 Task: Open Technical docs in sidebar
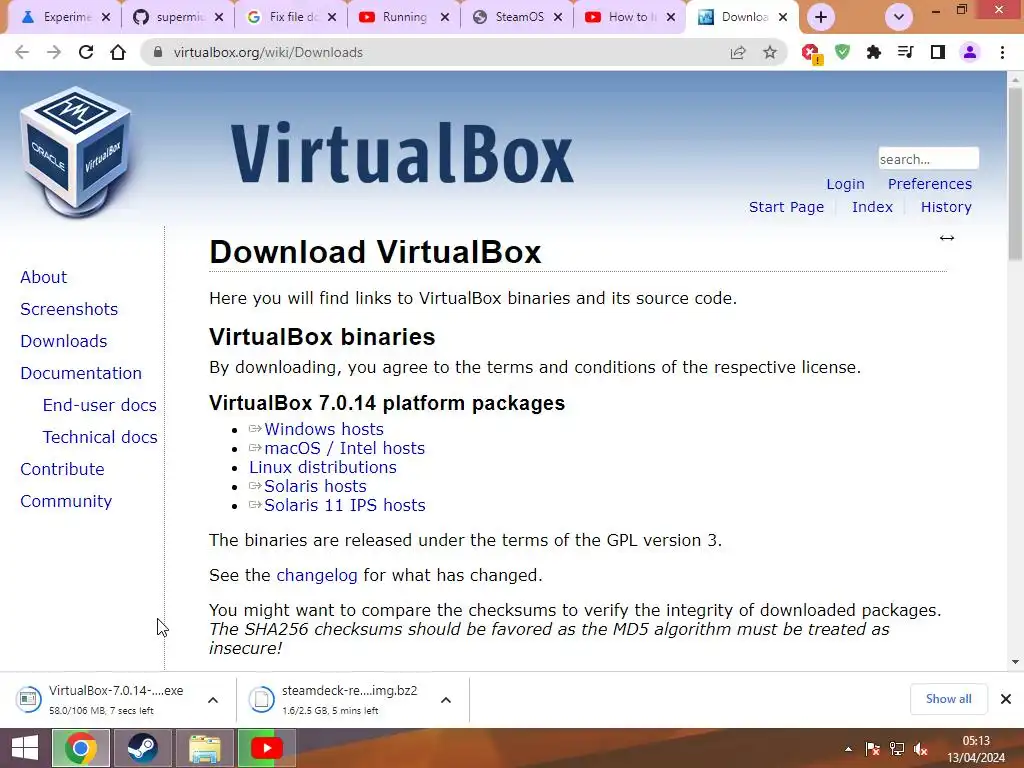coord(100,437)
